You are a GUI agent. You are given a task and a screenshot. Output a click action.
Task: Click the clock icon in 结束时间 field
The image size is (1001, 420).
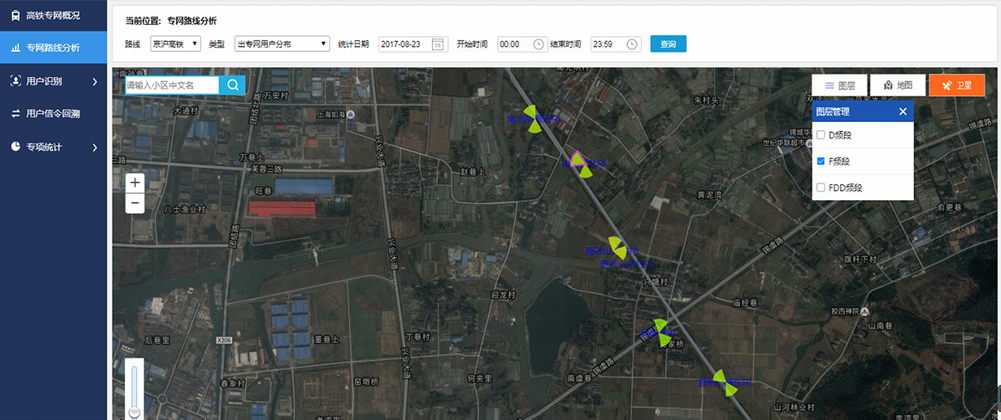[632, 44]
